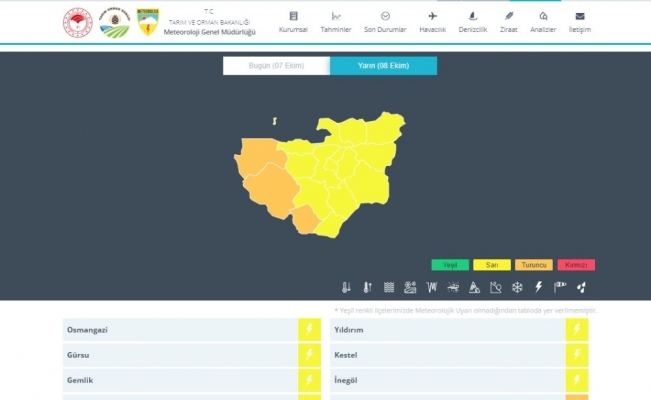Select the Yarın (08 Ekim) tab
651x400 pixels.
[383, 66]
